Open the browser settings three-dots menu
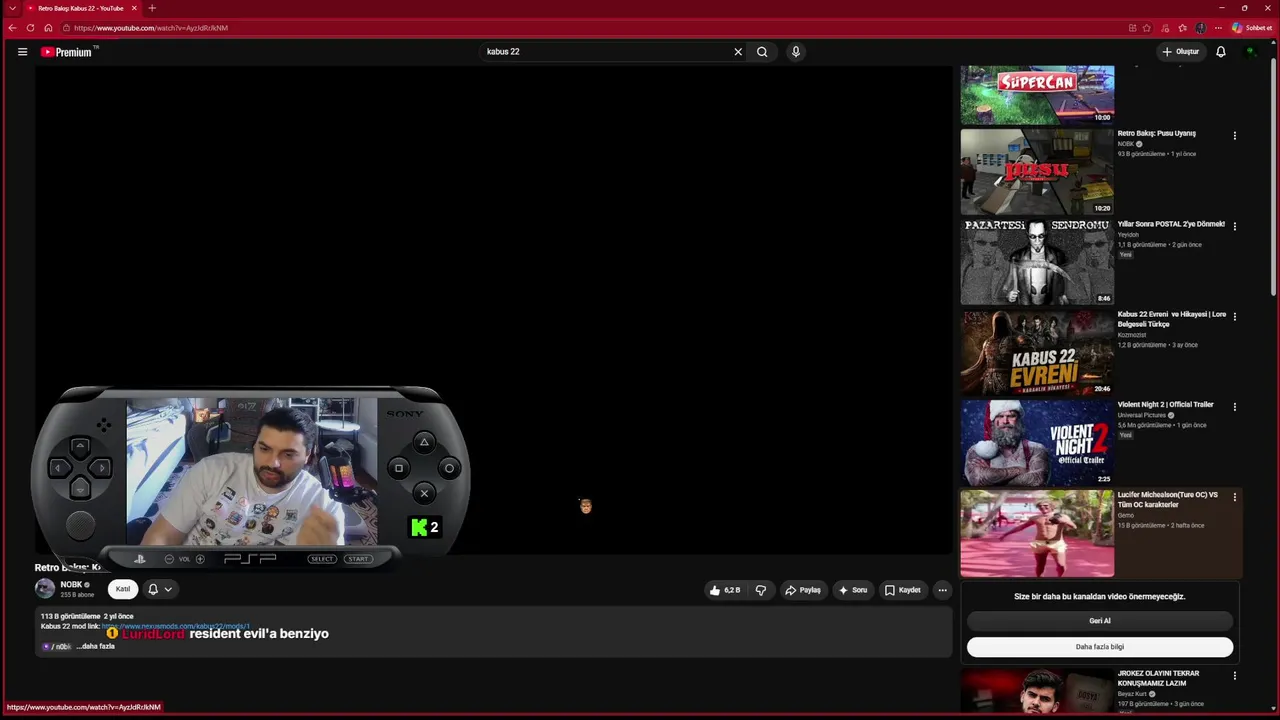1280x720 pixels. (x=1218, y=28)
